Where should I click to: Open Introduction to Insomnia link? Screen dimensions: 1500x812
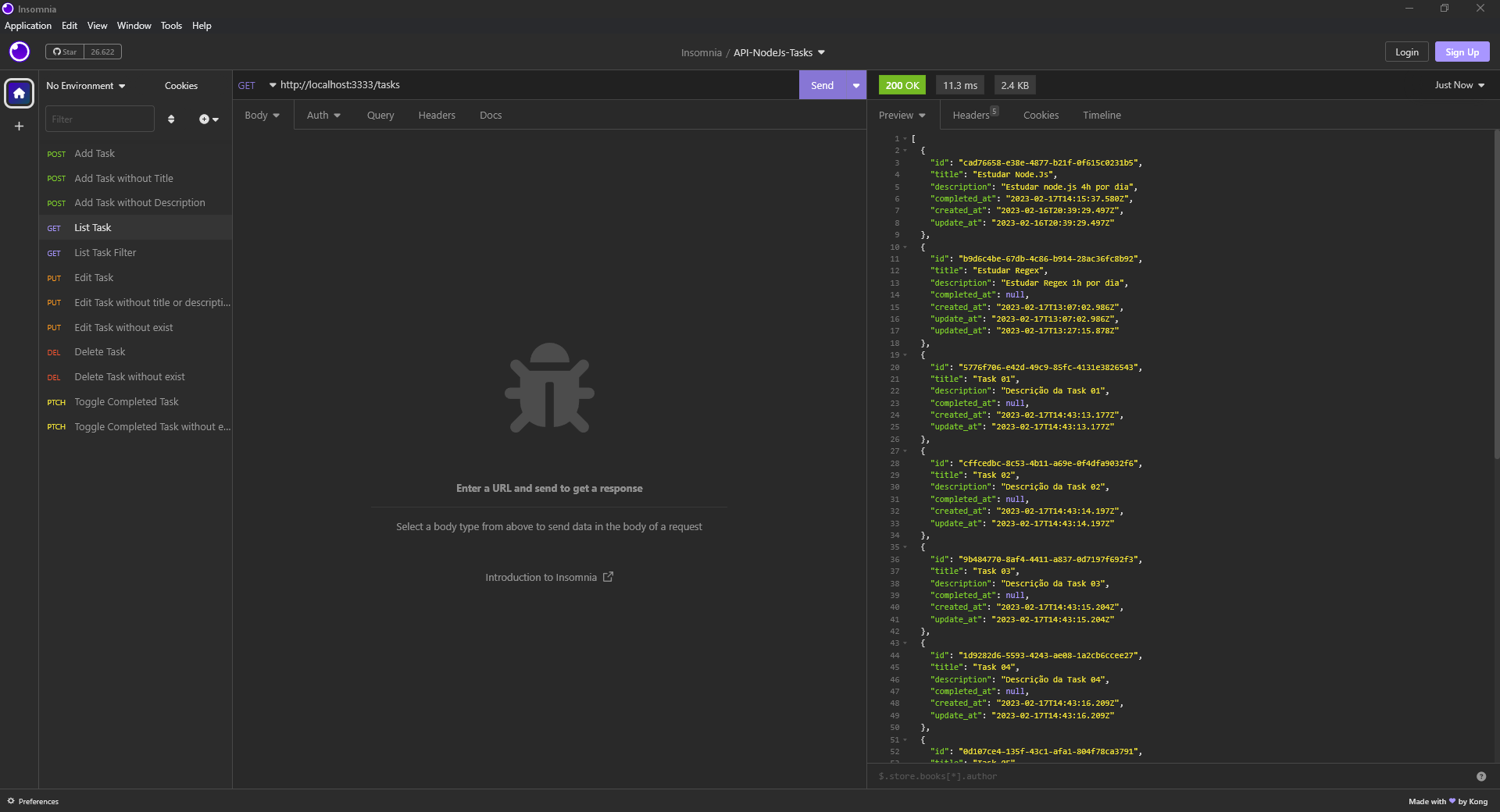tap(549, 578)
